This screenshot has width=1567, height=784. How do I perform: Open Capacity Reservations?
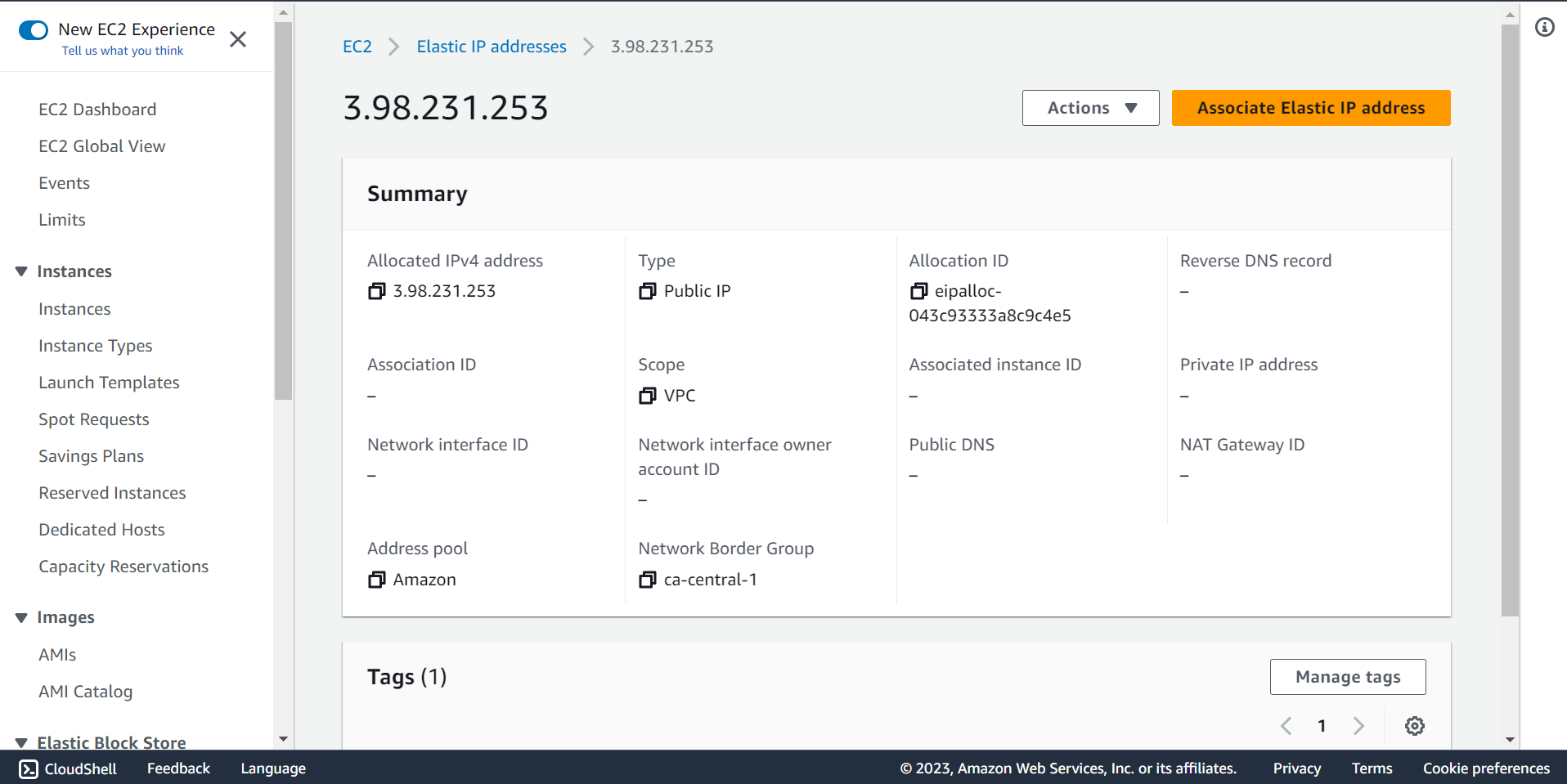point(123,567)
